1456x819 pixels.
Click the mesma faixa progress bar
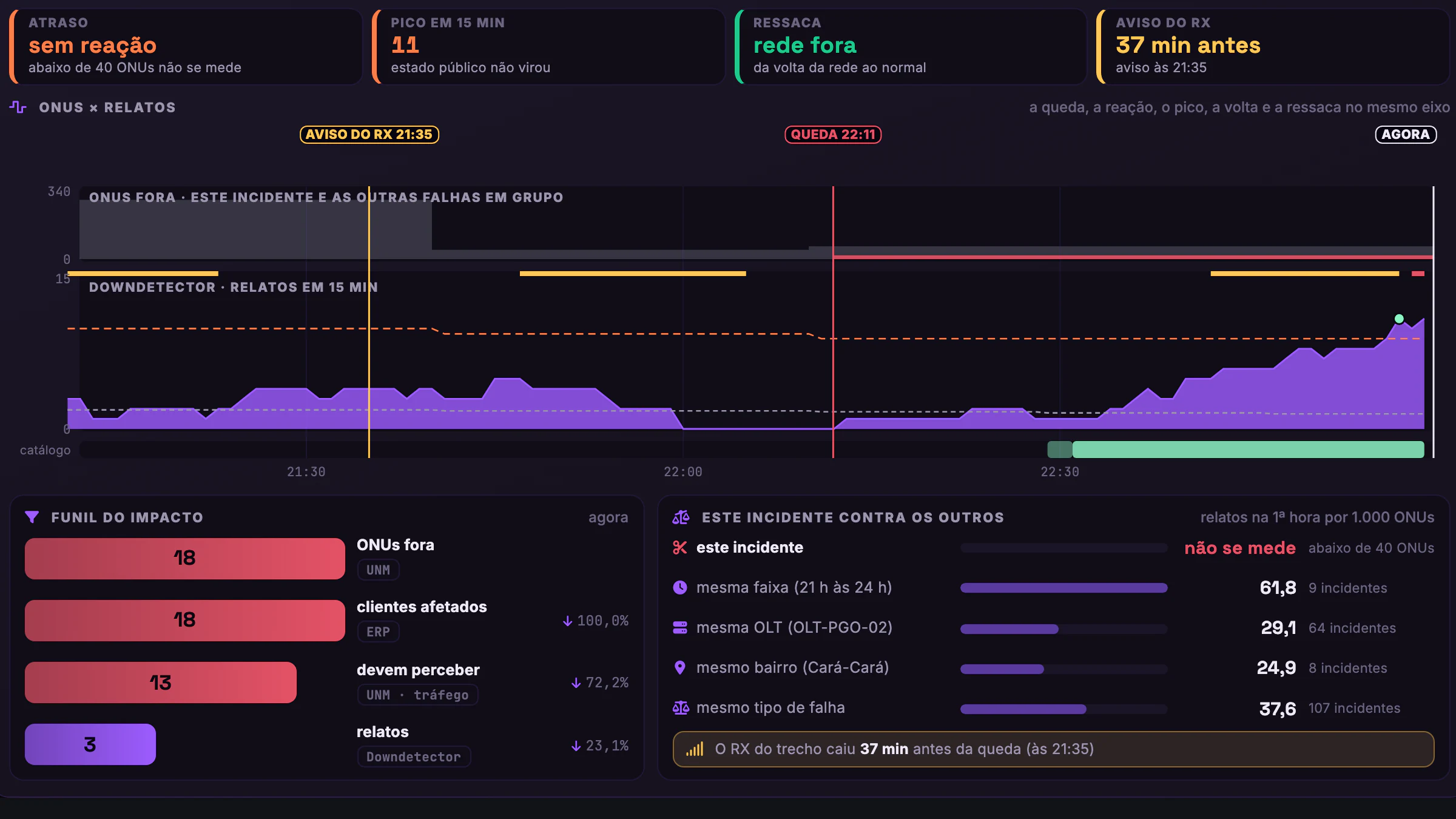pos(1064,588)
